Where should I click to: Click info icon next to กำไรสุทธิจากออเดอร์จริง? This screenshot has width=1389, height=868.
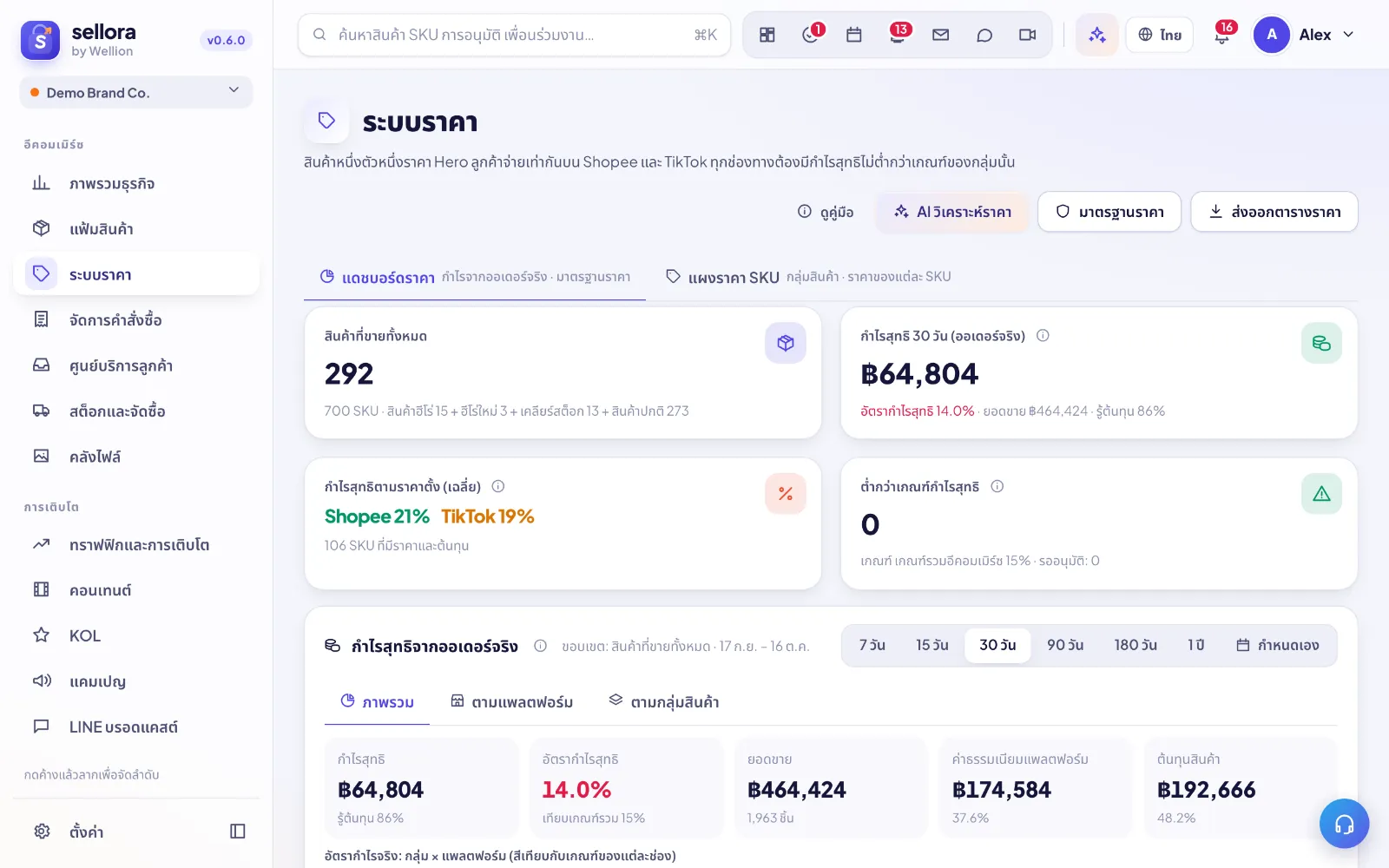[x=540, y=646]
